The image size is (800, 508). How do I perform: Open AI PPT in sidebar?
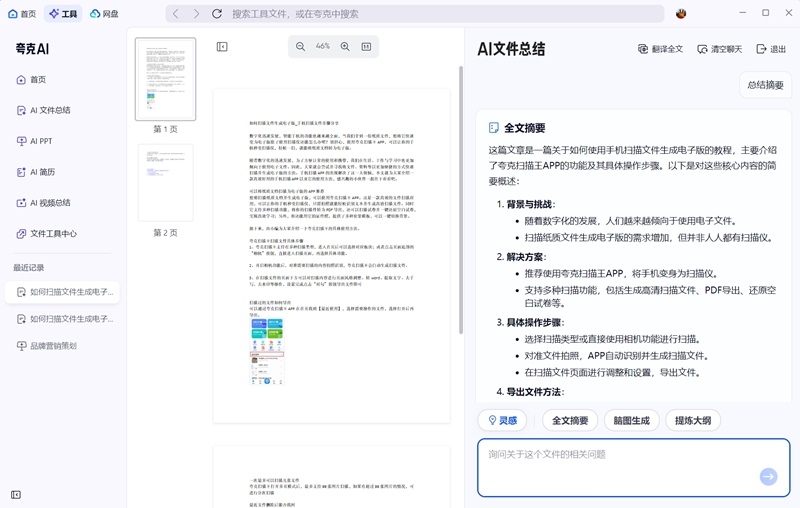(x=35, y=141)
